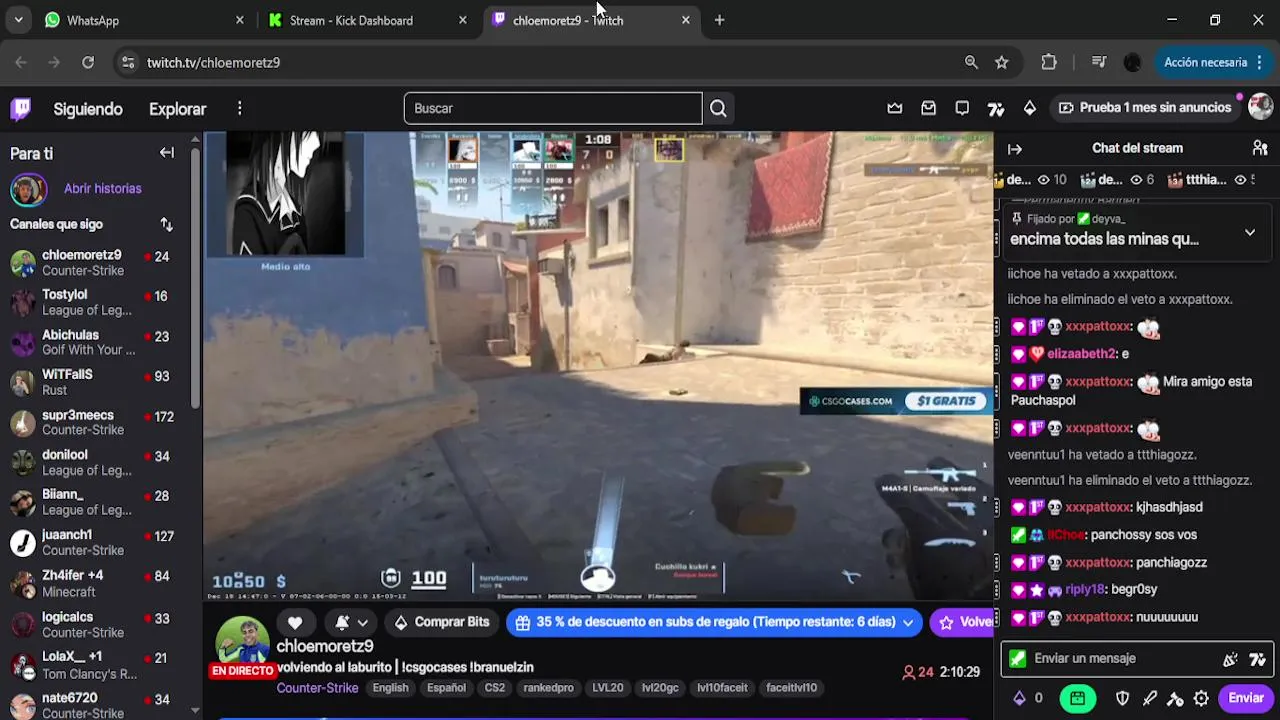
Task: Open the browser zoom magnifier icon
Action: [x=971, y=62]
